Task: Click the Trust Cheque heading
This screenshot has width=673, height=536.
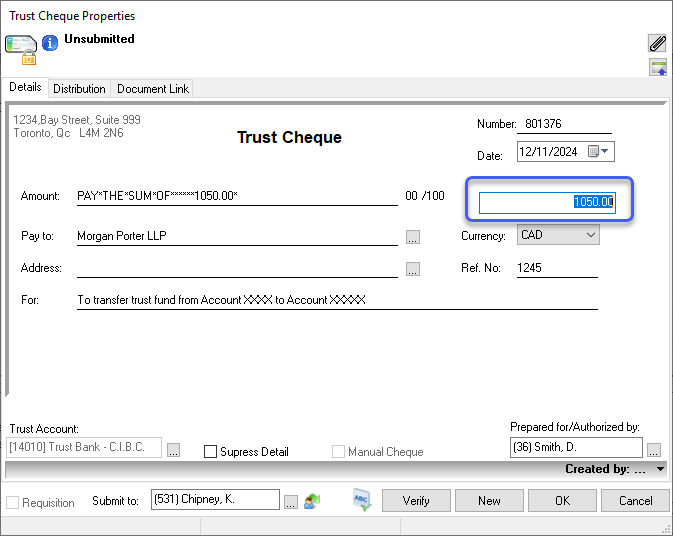Action: [289, 137]
